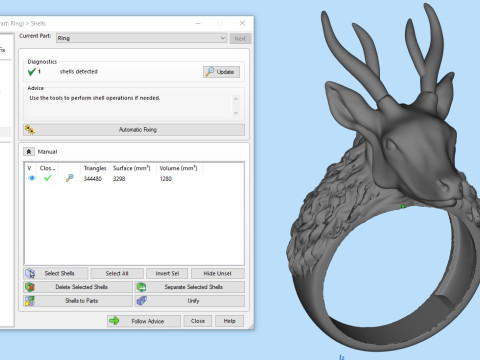Viewport: 480px width, 360px height.
Task: Minimize the Shells dialog window
Action: point(198,23)
